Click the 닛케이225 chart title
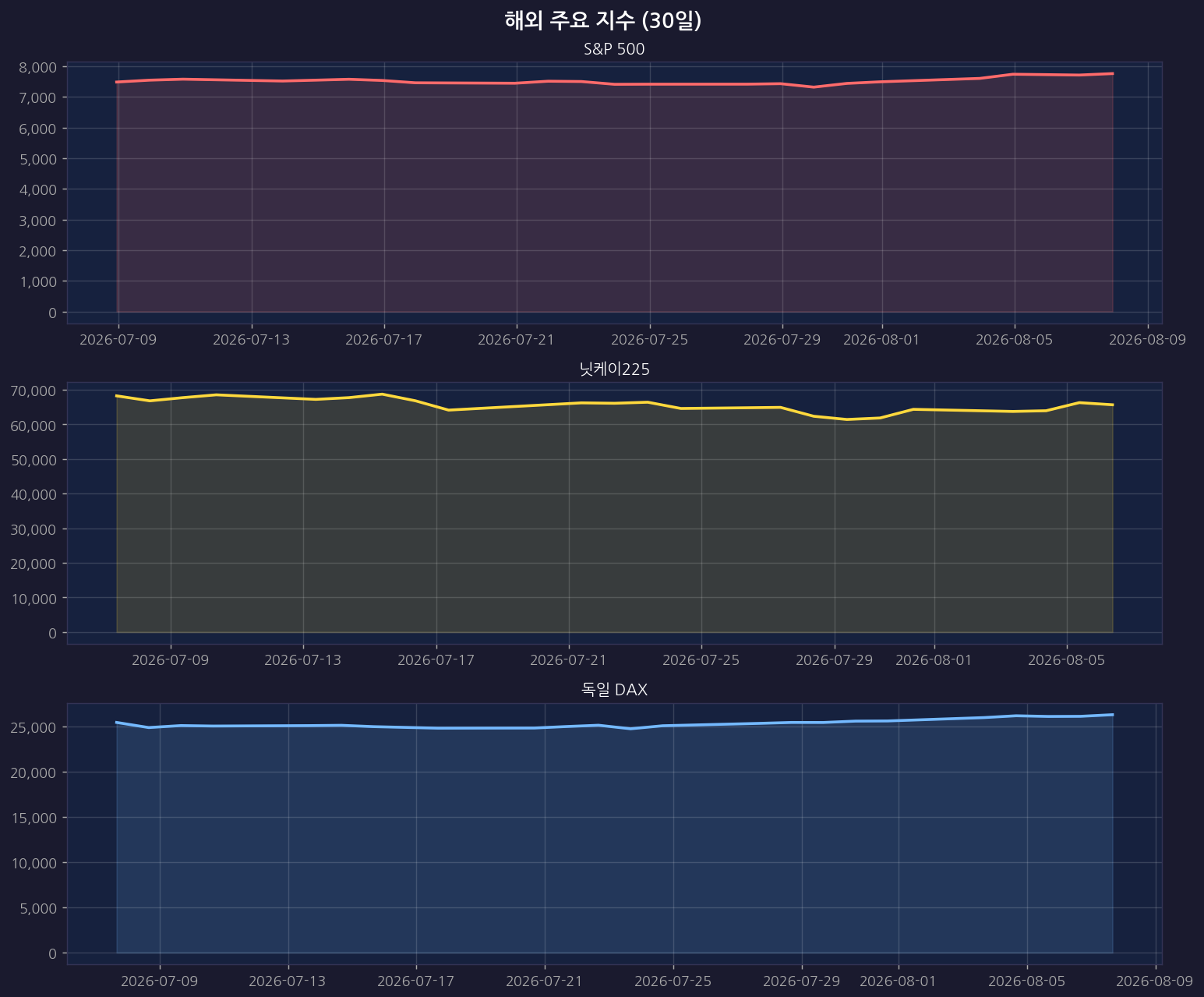 (615, 369)
